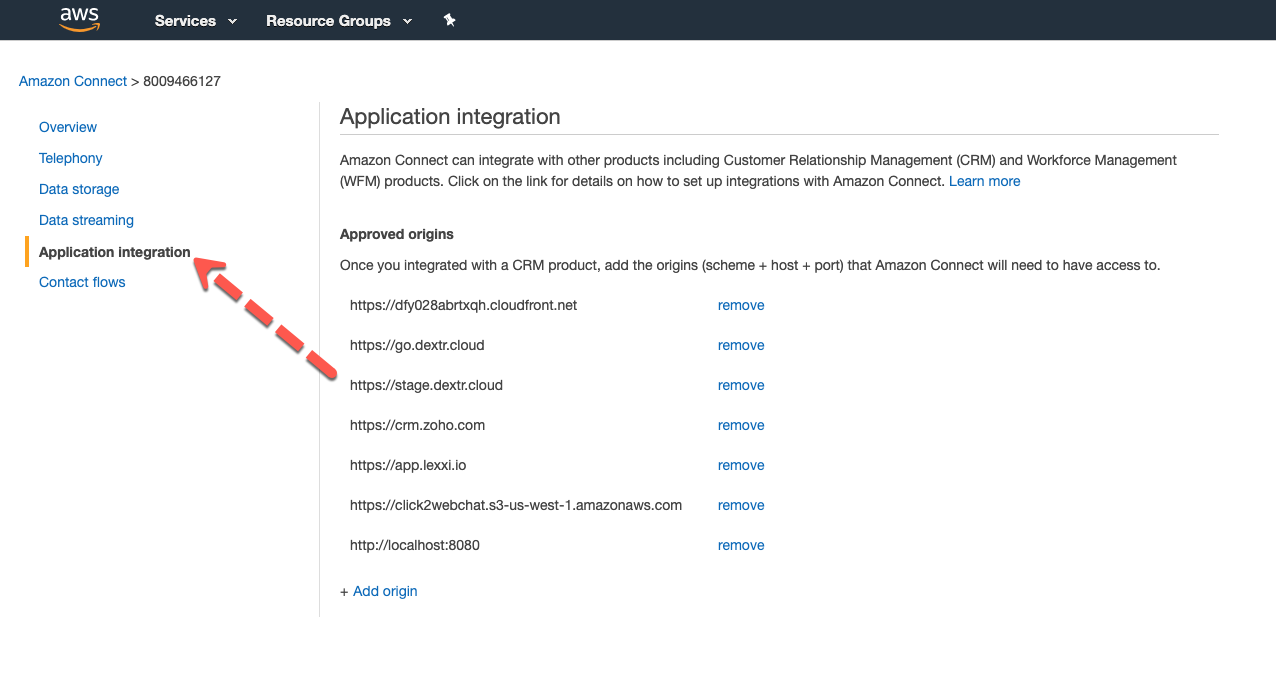Select Application integration sidebar item

point(114,252)
